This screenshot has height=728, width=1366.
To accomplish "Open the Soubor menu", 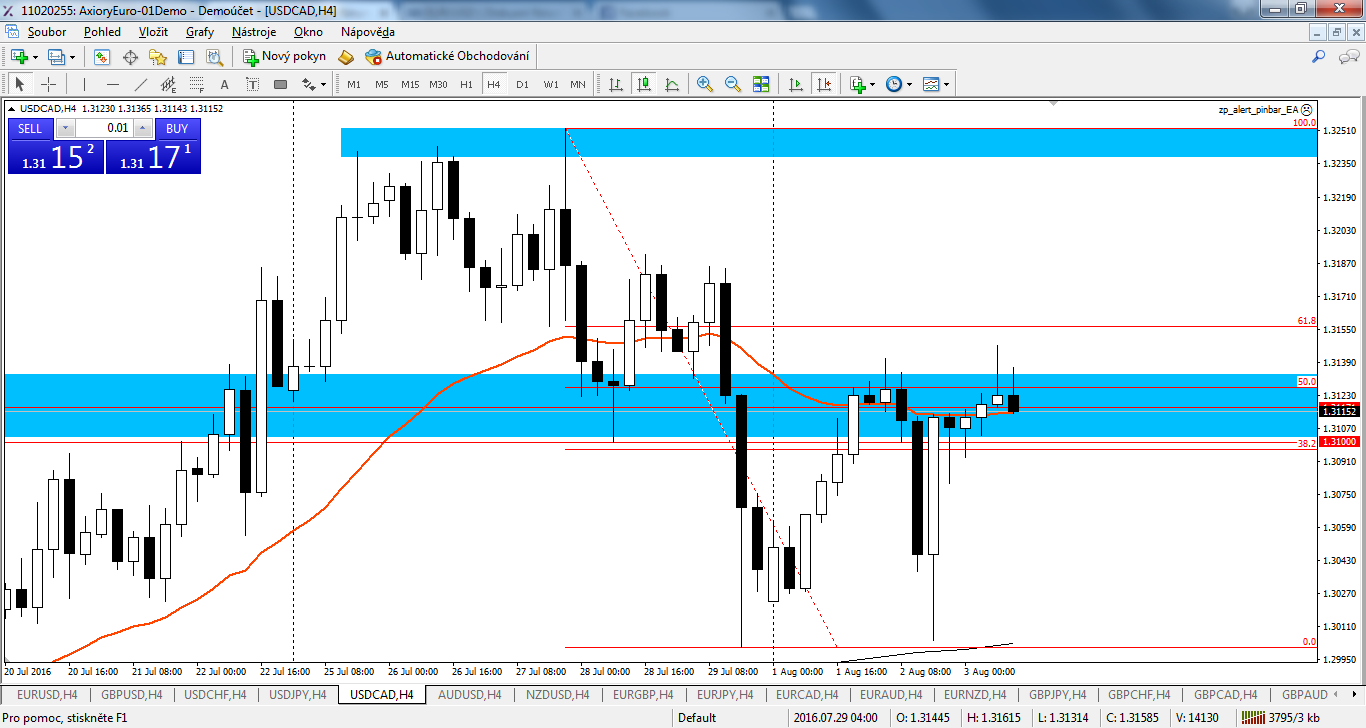I will [x=47, y=32].
